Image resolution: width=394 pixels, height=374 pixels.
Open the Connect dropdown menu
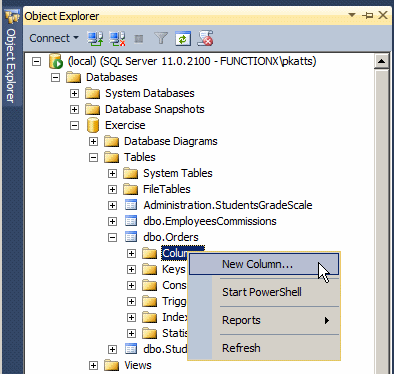tap(54, 38)
